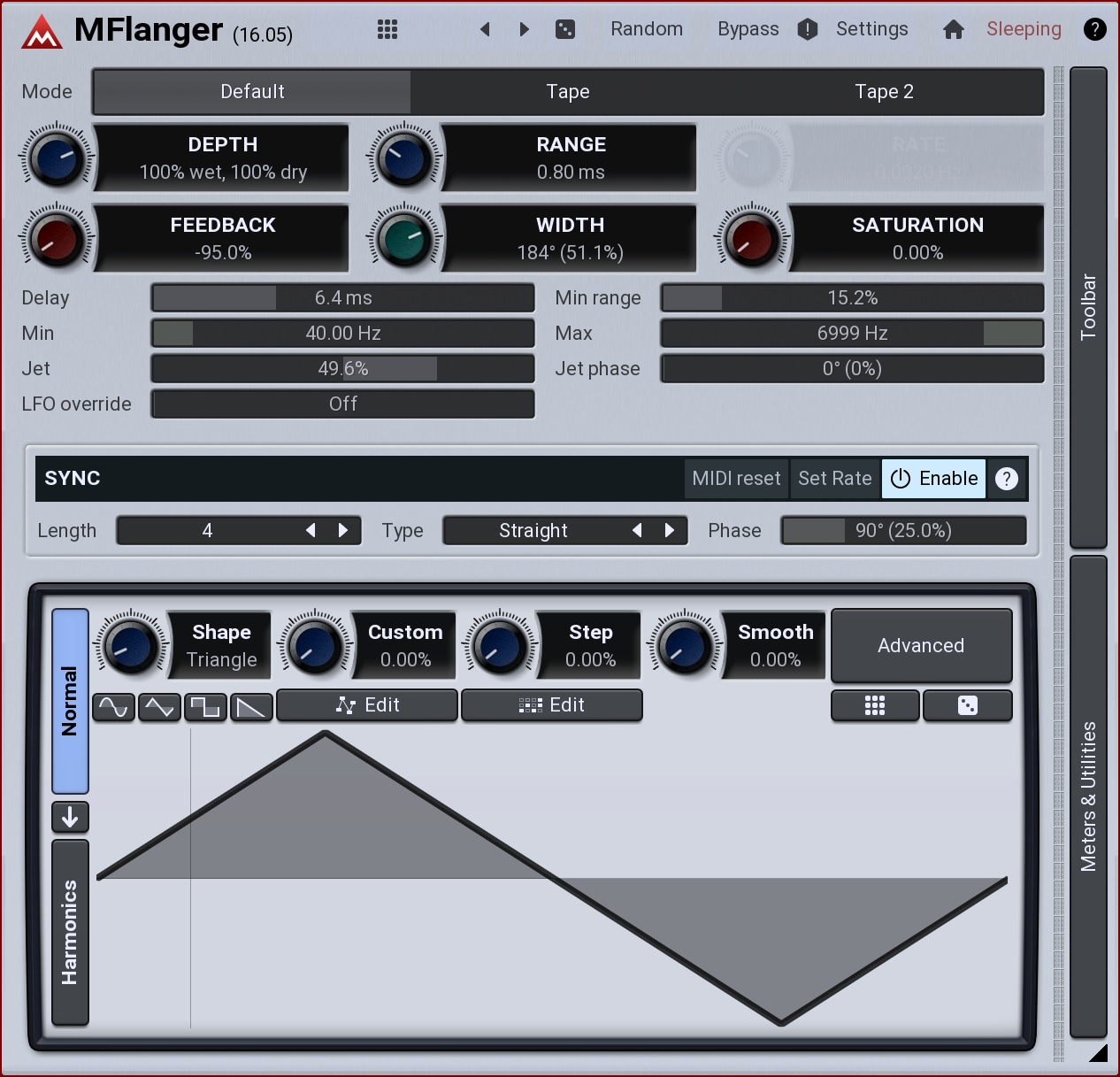Image resolution: width=1120 pixels, height=1077 pixels.
Task: Click the triangle waveform graph display
Action: (x=552, y=879)
